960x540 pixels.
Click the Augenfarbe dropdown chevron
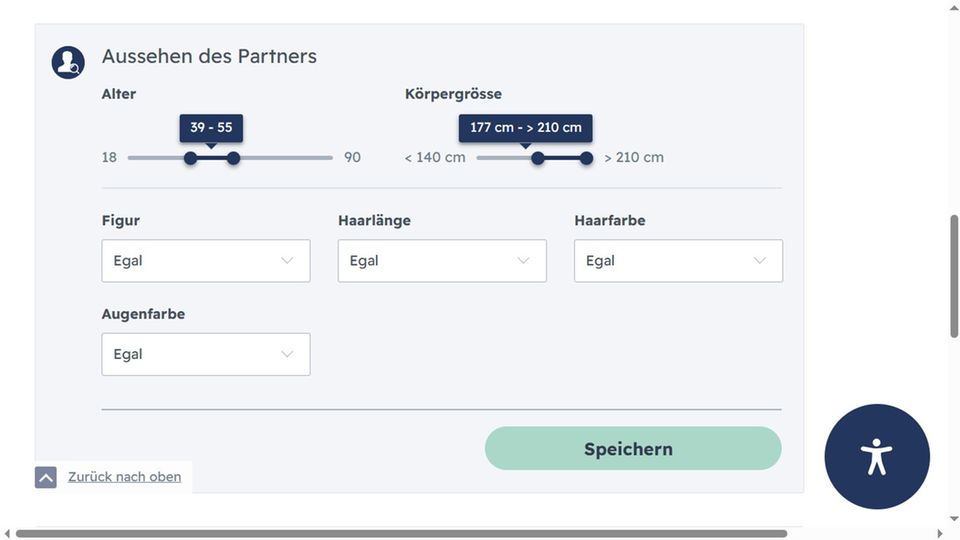[x=287, y=354]
